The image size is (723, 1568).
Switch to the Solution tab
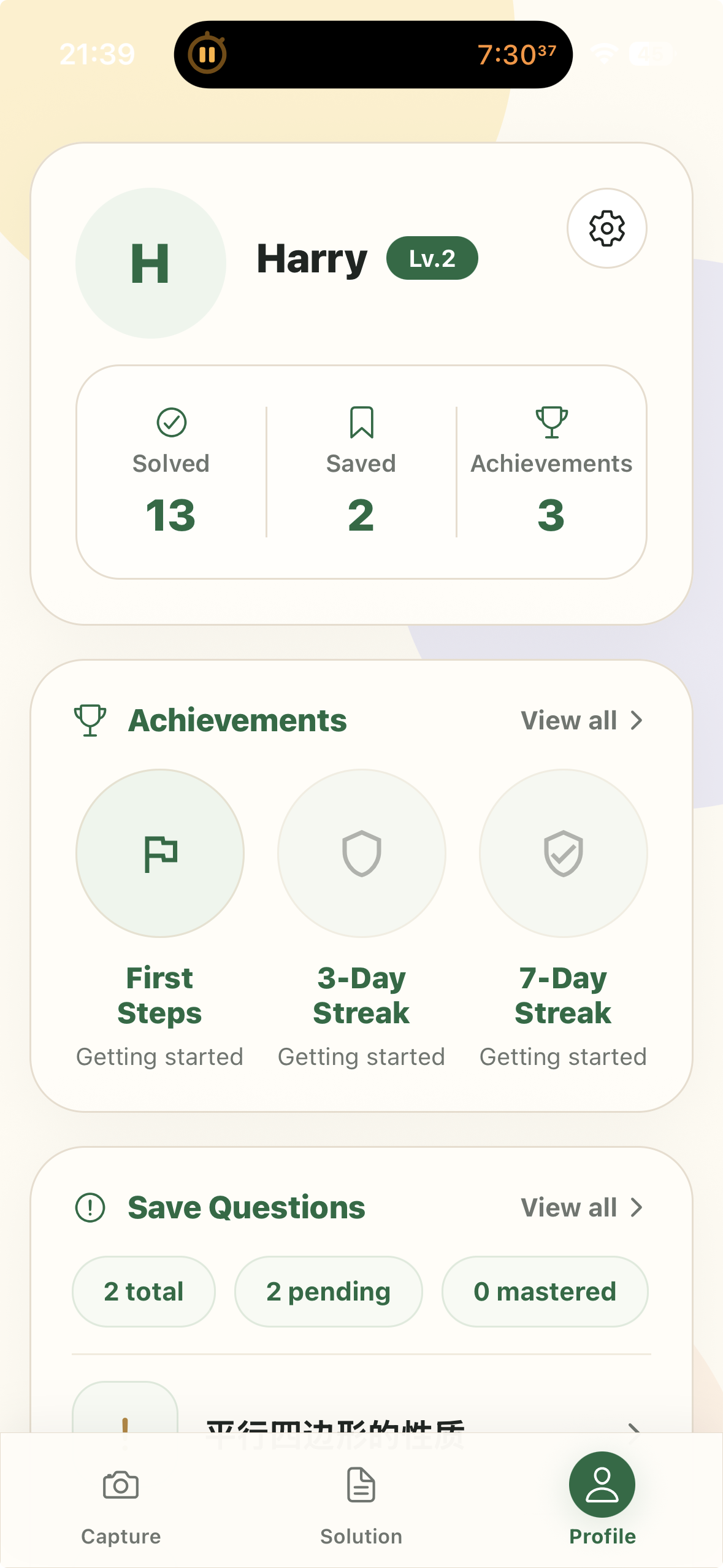click(x=361, y=1505)
